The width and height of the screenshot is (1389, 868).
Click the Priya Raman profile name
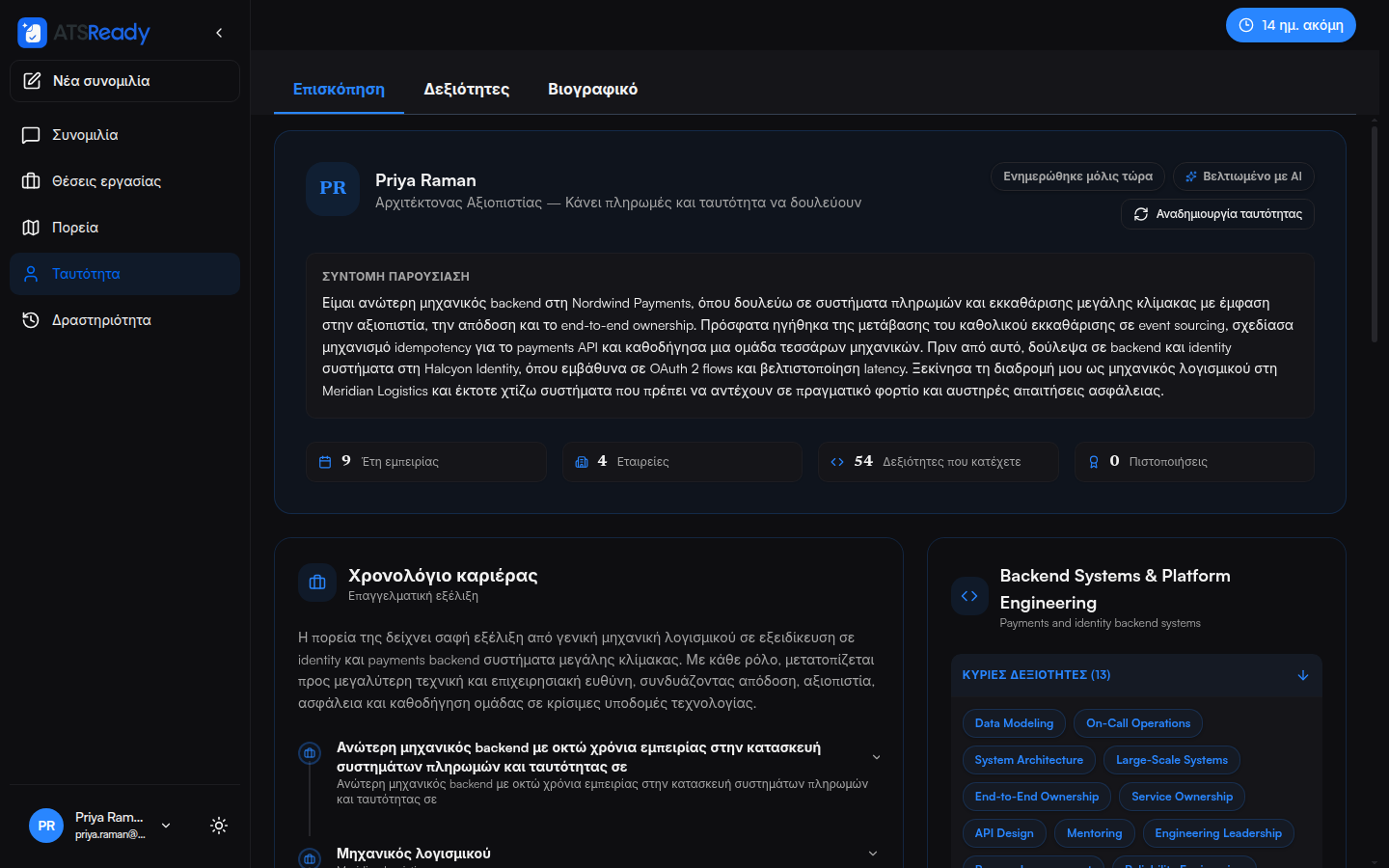[x=425, y=180]
